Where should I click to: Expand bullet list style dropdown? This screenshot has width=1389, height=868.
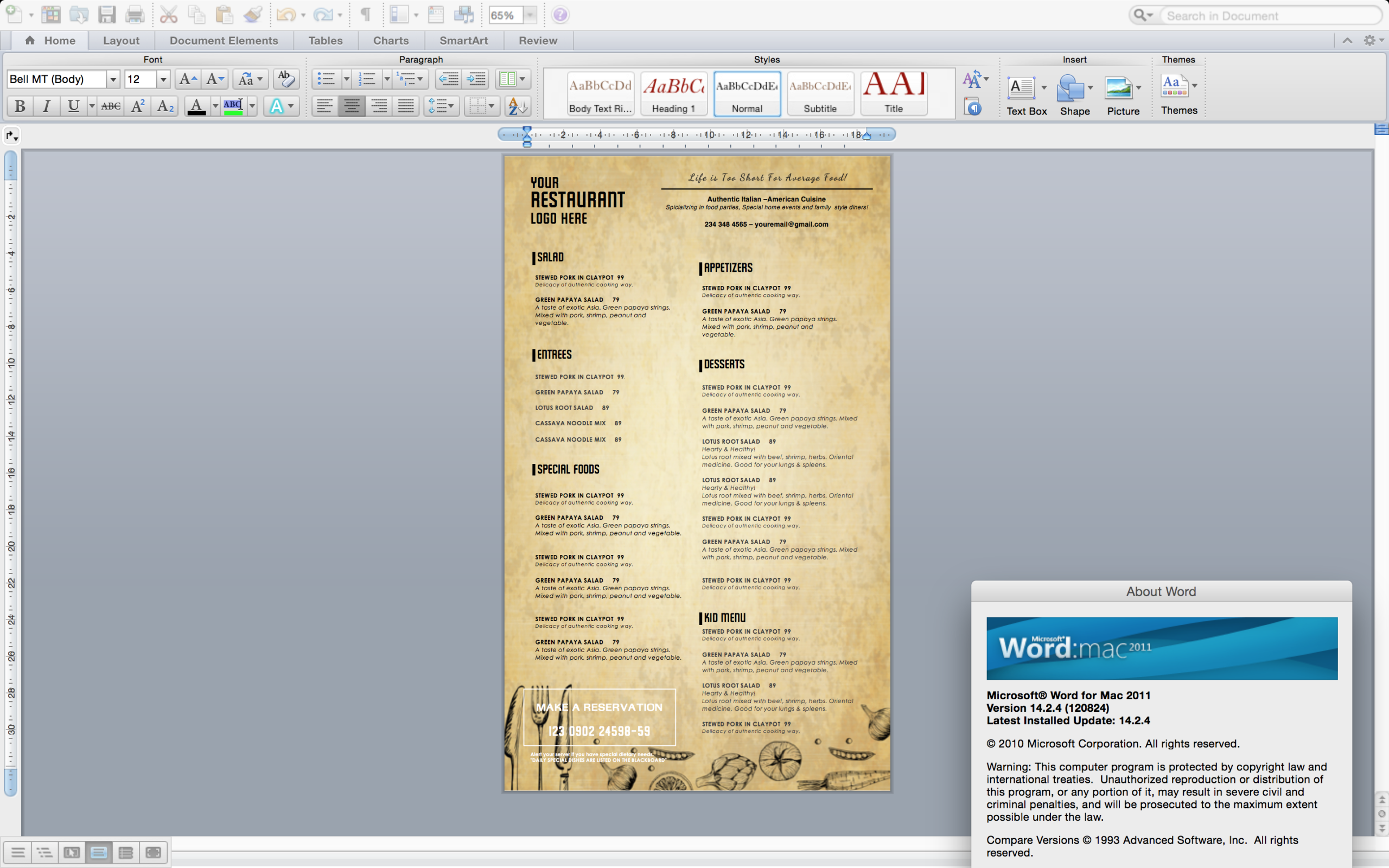(x=346, y=79)
